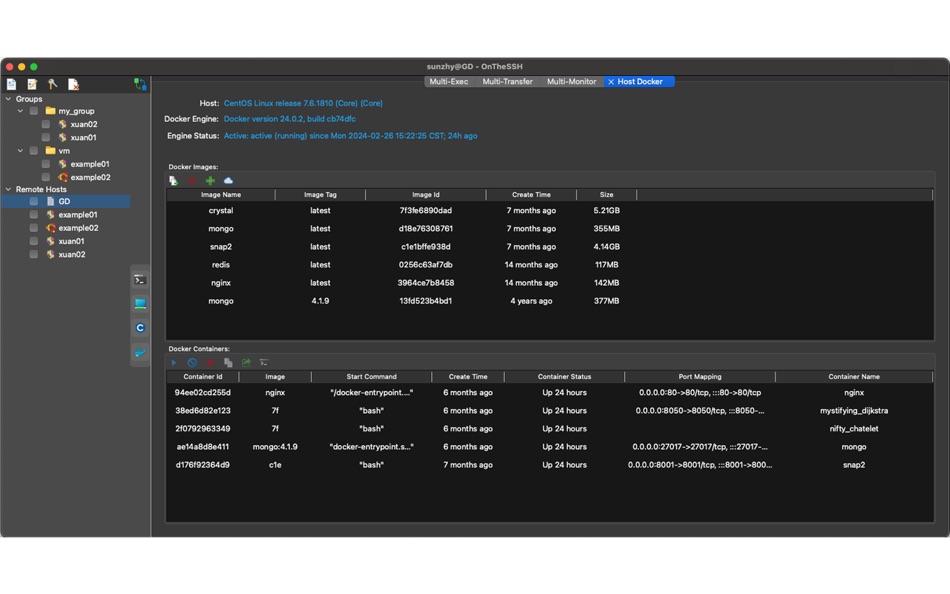Click the my_group folder icon
This screenshot has width=950, height=594.
click(50, 111)
